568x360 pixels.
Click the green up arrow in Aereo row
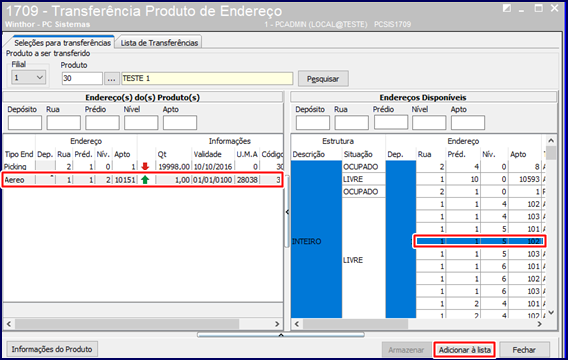tap(145, 180)
